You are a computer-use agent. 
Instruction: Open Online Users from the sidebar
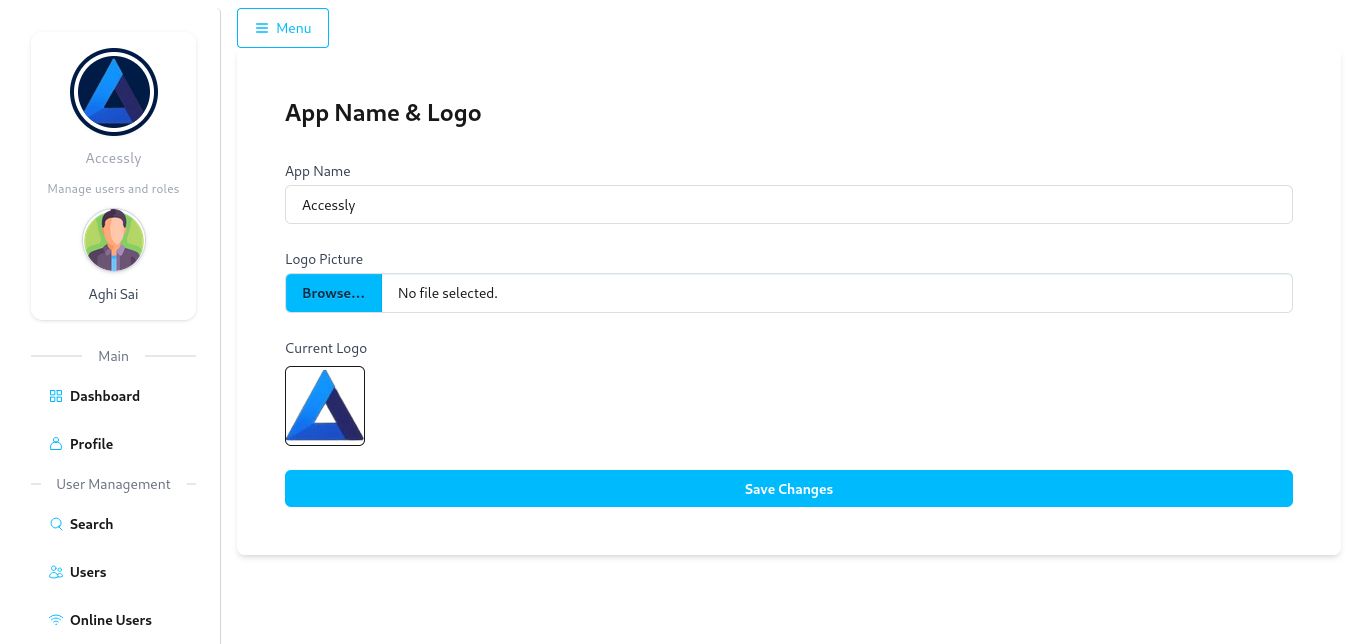111,620
